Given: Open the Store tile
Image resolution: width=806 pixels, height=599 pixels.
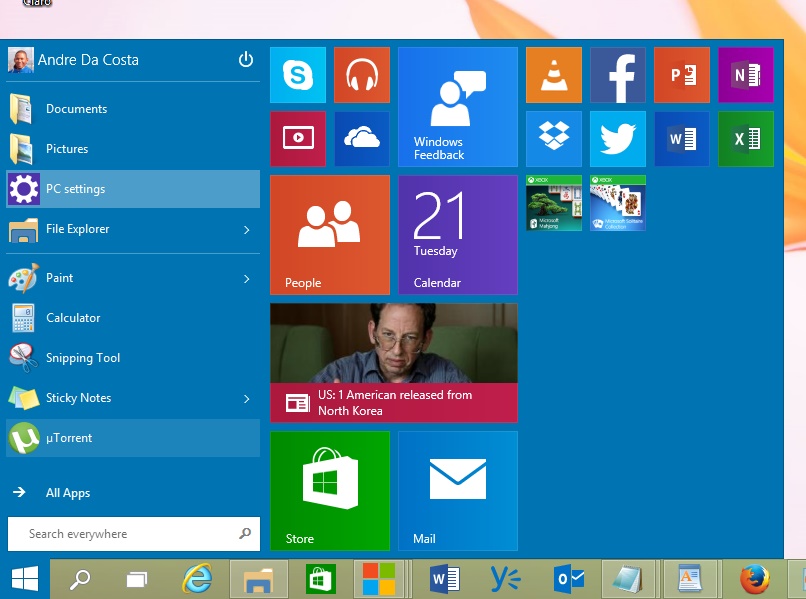Looking at the screenshot, I should (329, 491).
